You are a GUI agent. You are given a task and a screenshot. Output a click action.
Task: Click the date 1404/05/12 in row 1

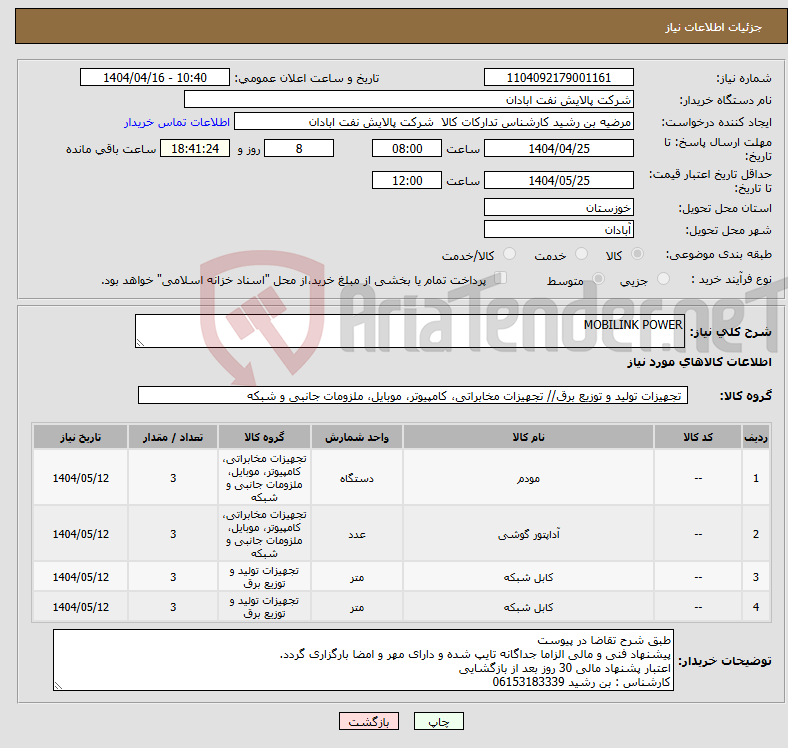coord(80,478)
